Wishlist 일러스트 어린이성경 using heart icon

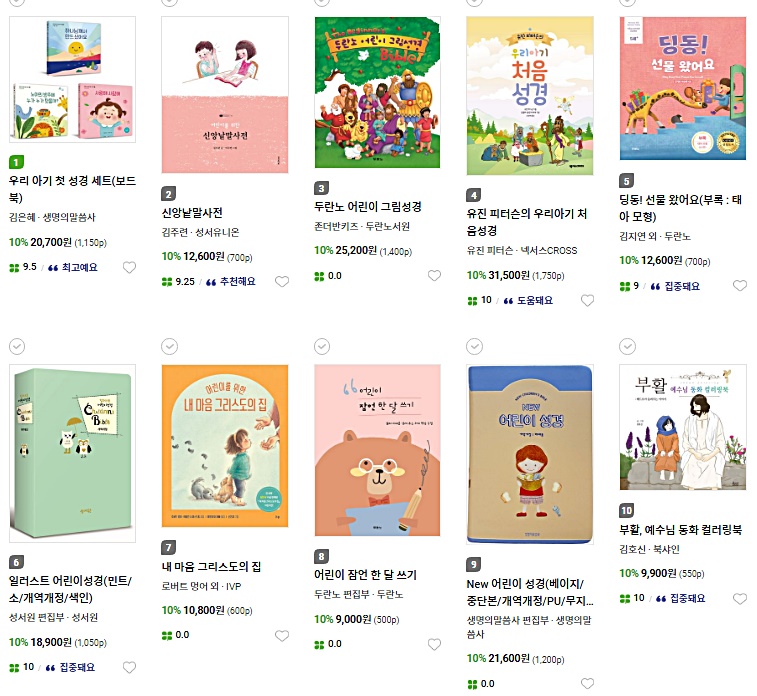click(x=129, y=668)
